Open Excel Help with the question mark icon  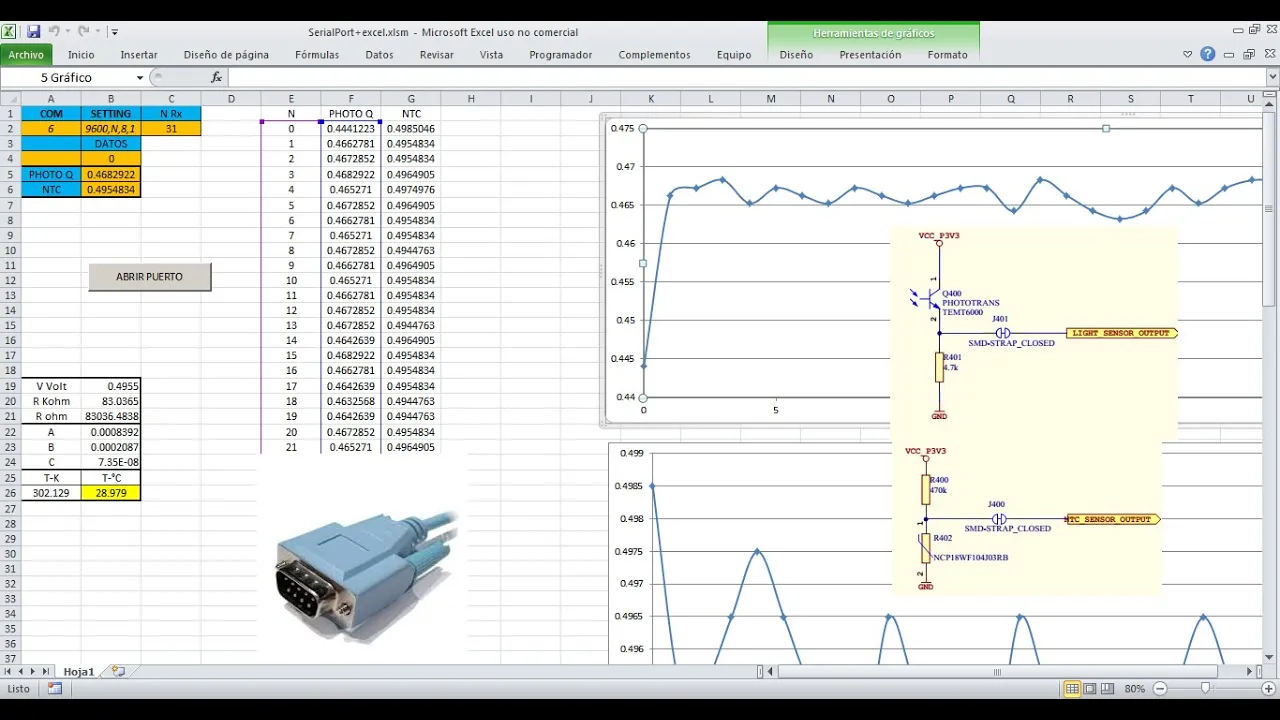pyautogui.click(x=1208, y=54)
